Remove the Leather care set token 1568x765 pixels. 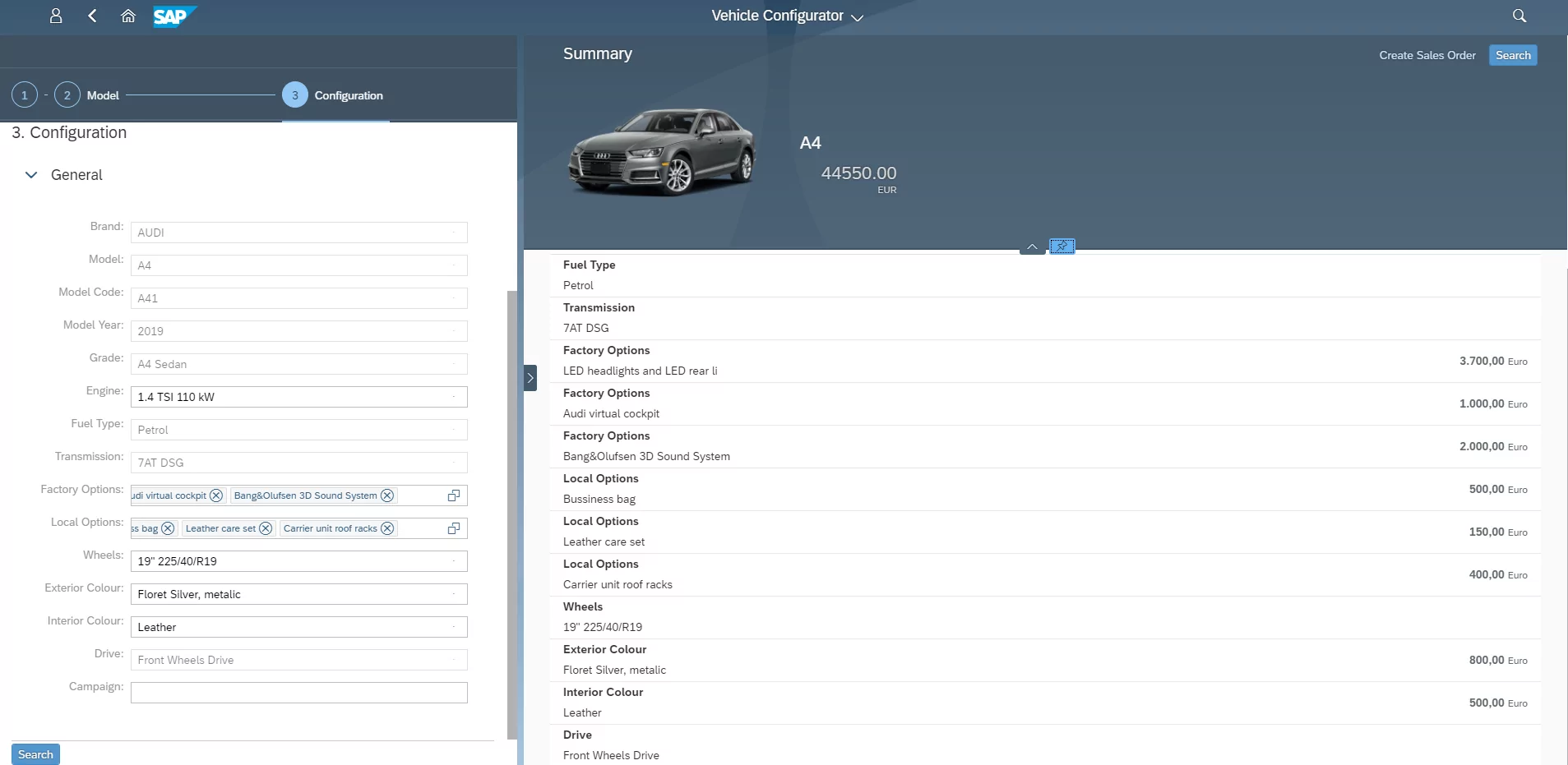266,528
